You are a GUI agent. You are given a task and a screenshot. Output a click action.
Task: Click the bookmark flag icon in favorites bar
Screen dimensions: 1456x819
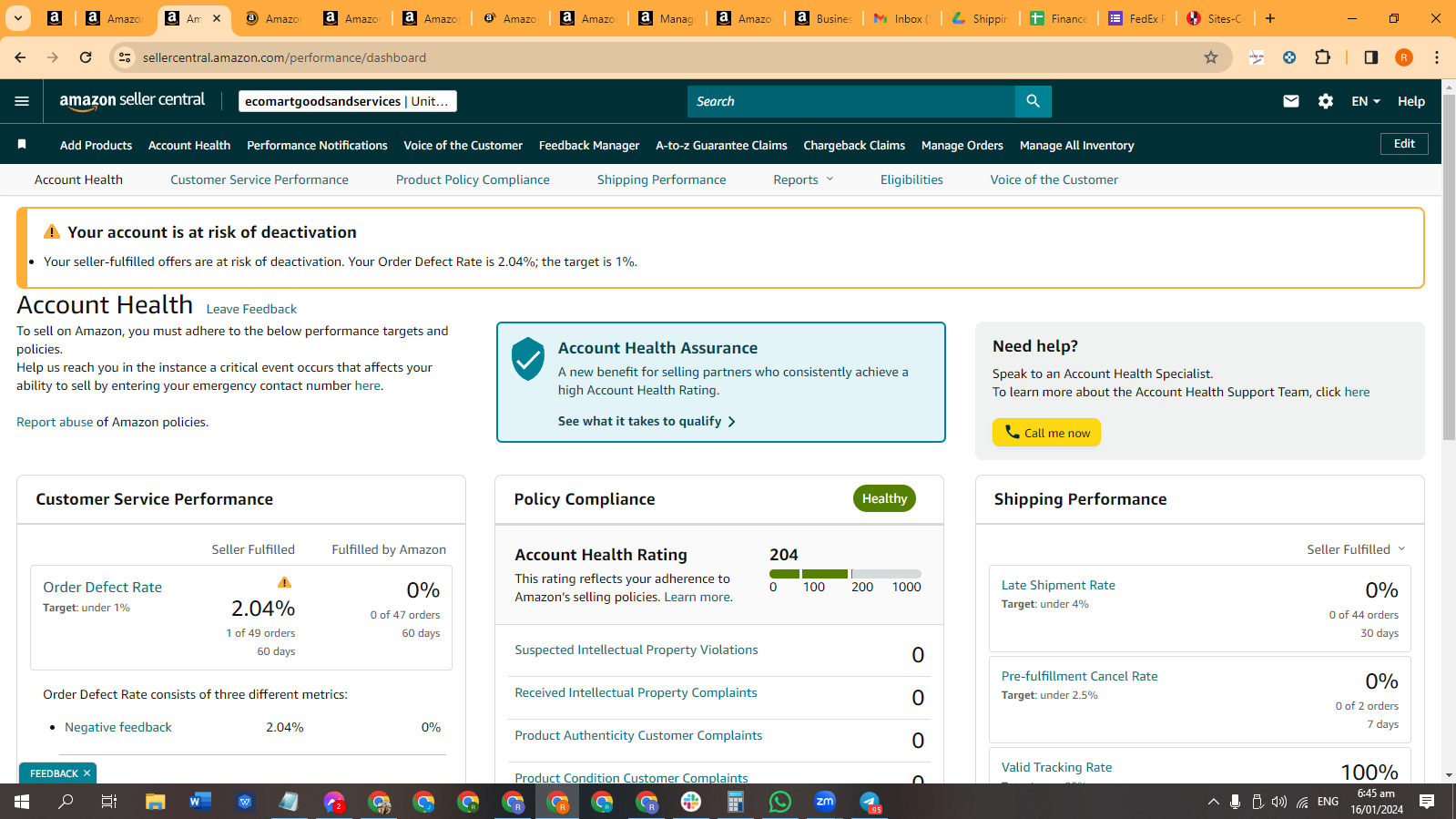click(22, 144)
